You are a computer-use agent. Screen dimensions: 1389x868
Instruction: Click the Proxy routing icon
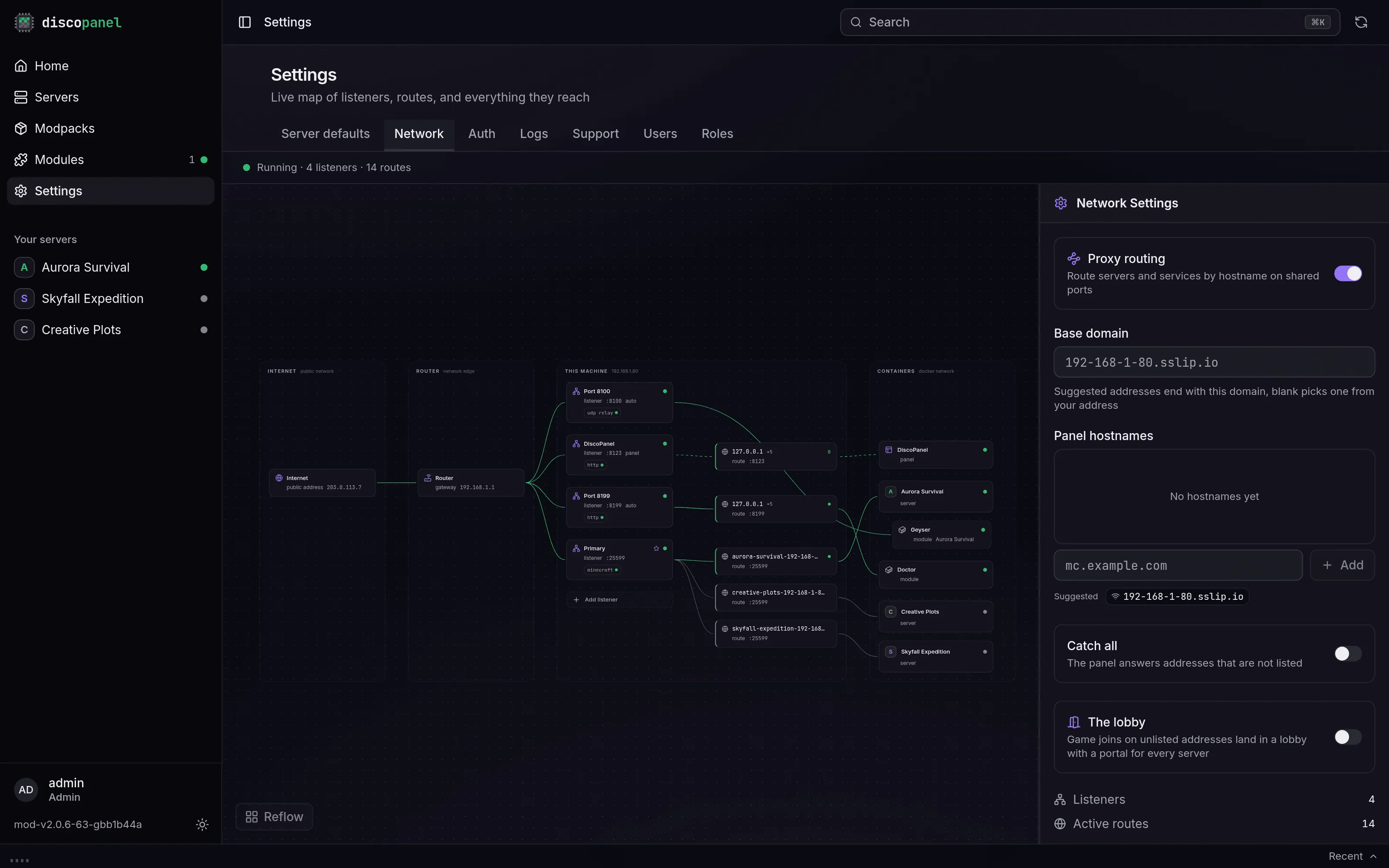click(1073, 259)
